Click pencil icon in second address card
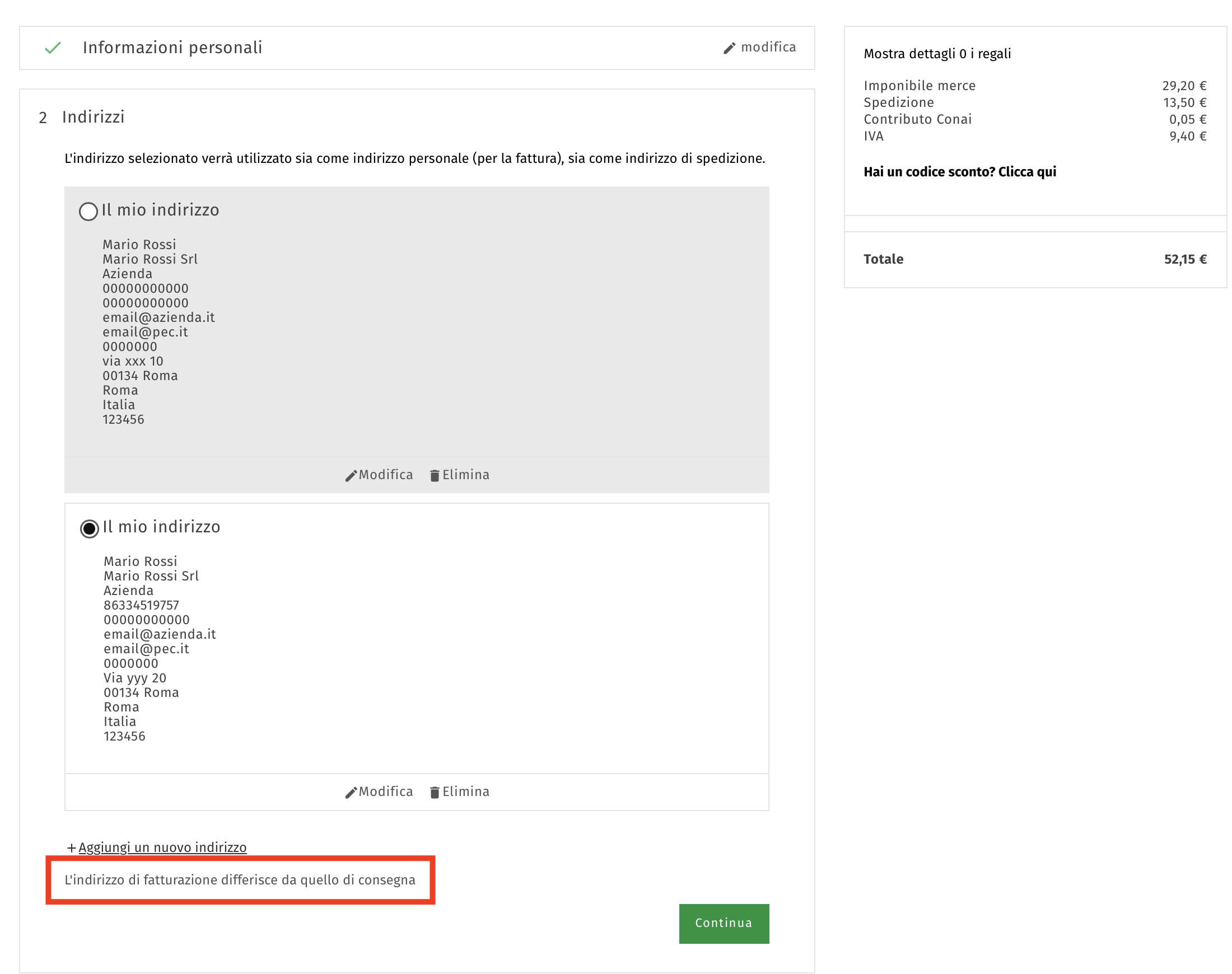The height and width of the screenshot is (974, 1232). click(x=351, y=793)
